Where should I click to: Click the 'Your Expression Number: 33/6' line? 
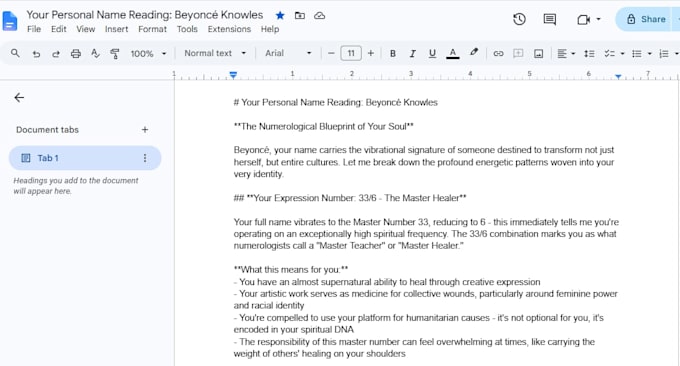(350, 198)
